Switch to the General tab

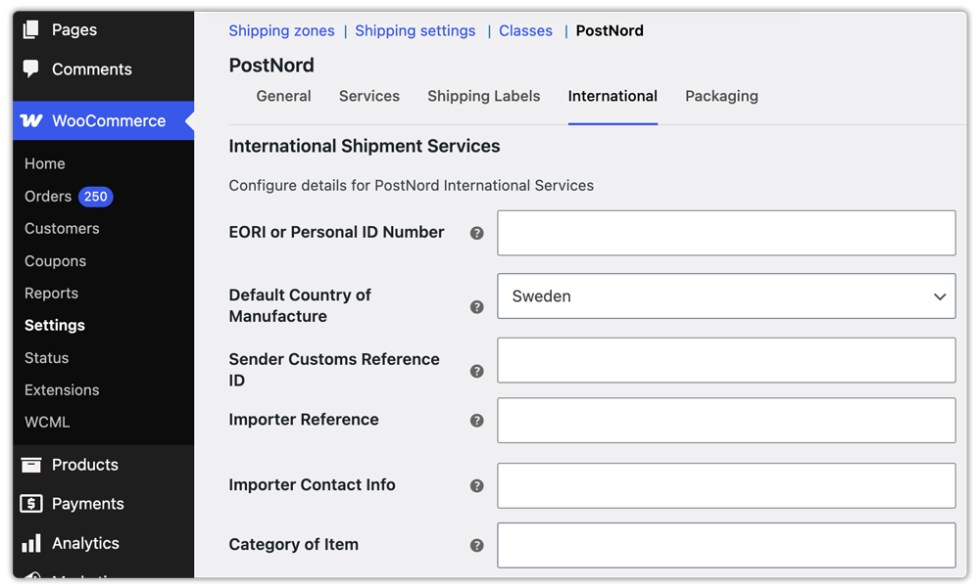[284, 96]
